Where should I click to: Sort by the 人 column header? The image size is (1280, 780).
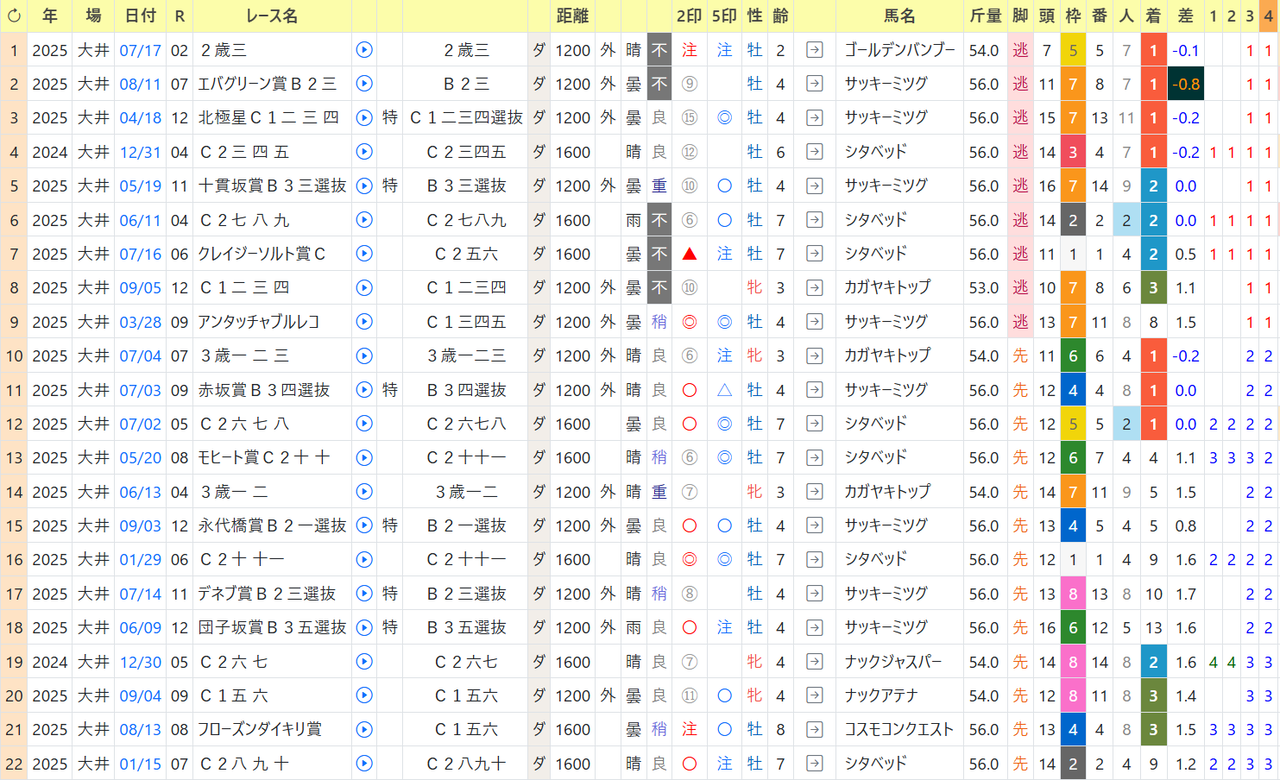(x=1127, y=16)
